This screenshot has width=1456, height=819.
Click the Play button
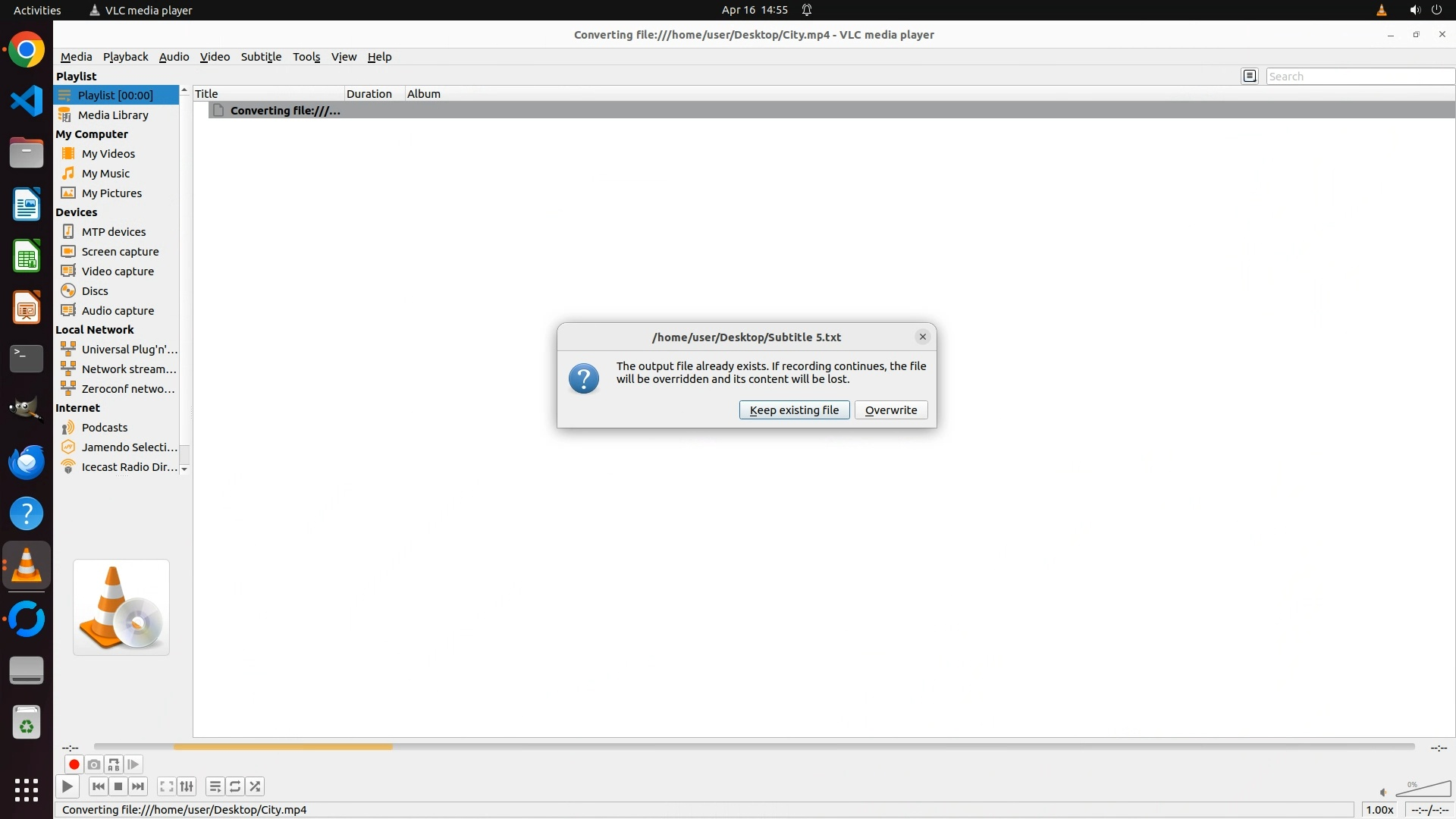[x=67, y=786]
